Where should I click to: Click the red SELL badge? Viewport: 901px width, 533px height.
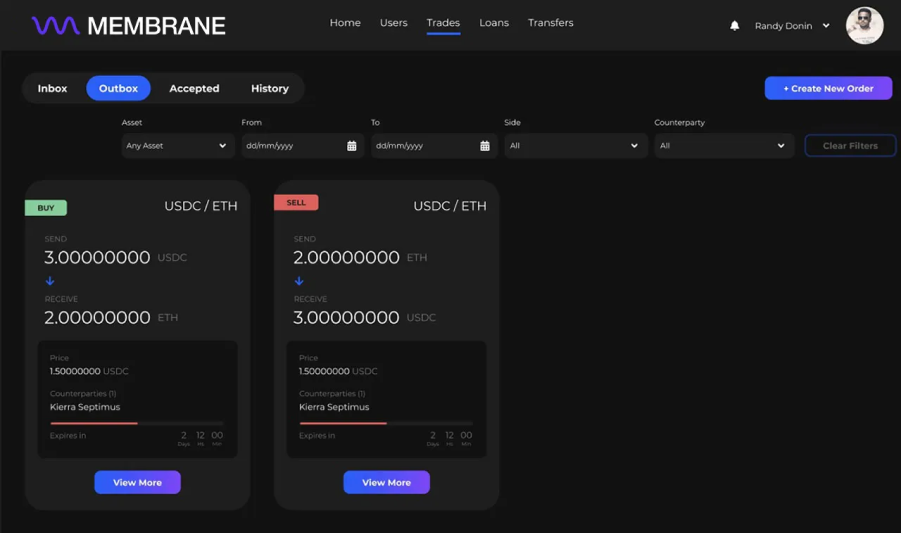296,202
